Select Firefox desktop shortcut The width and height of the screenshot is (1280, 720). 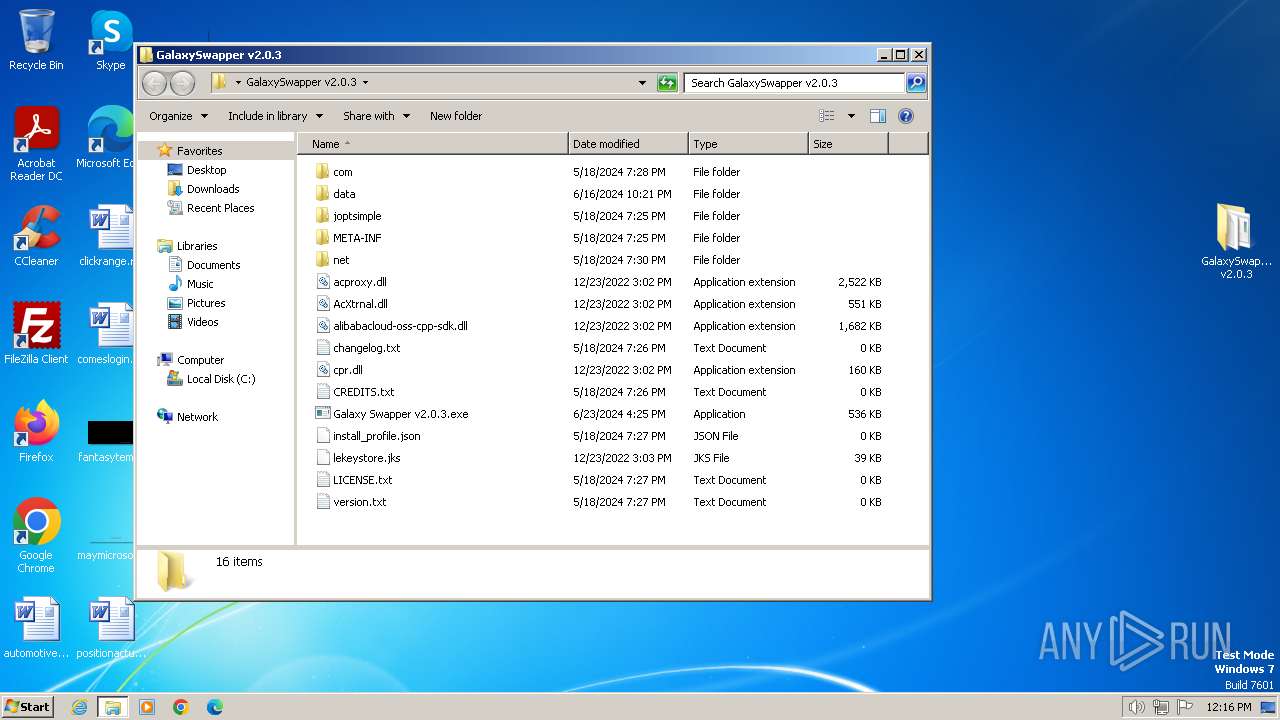36,431
